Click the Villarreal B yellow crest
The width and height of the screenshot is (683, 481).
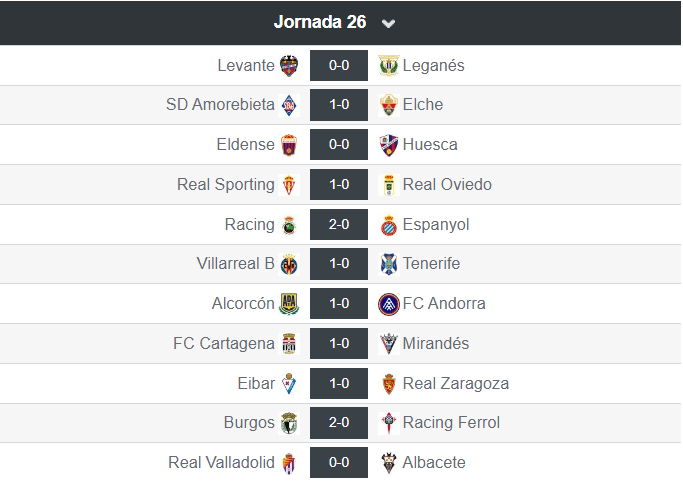point(289,264)
